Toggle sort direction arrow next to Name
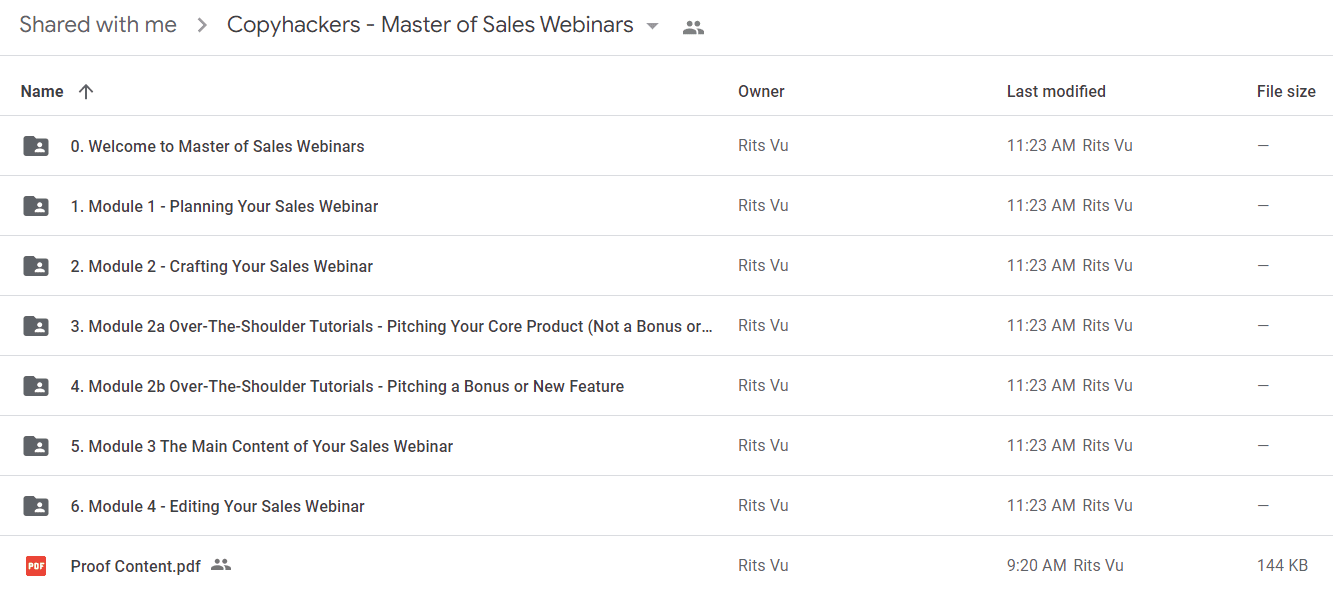1333x595 pixels. (x=86, y=91)
